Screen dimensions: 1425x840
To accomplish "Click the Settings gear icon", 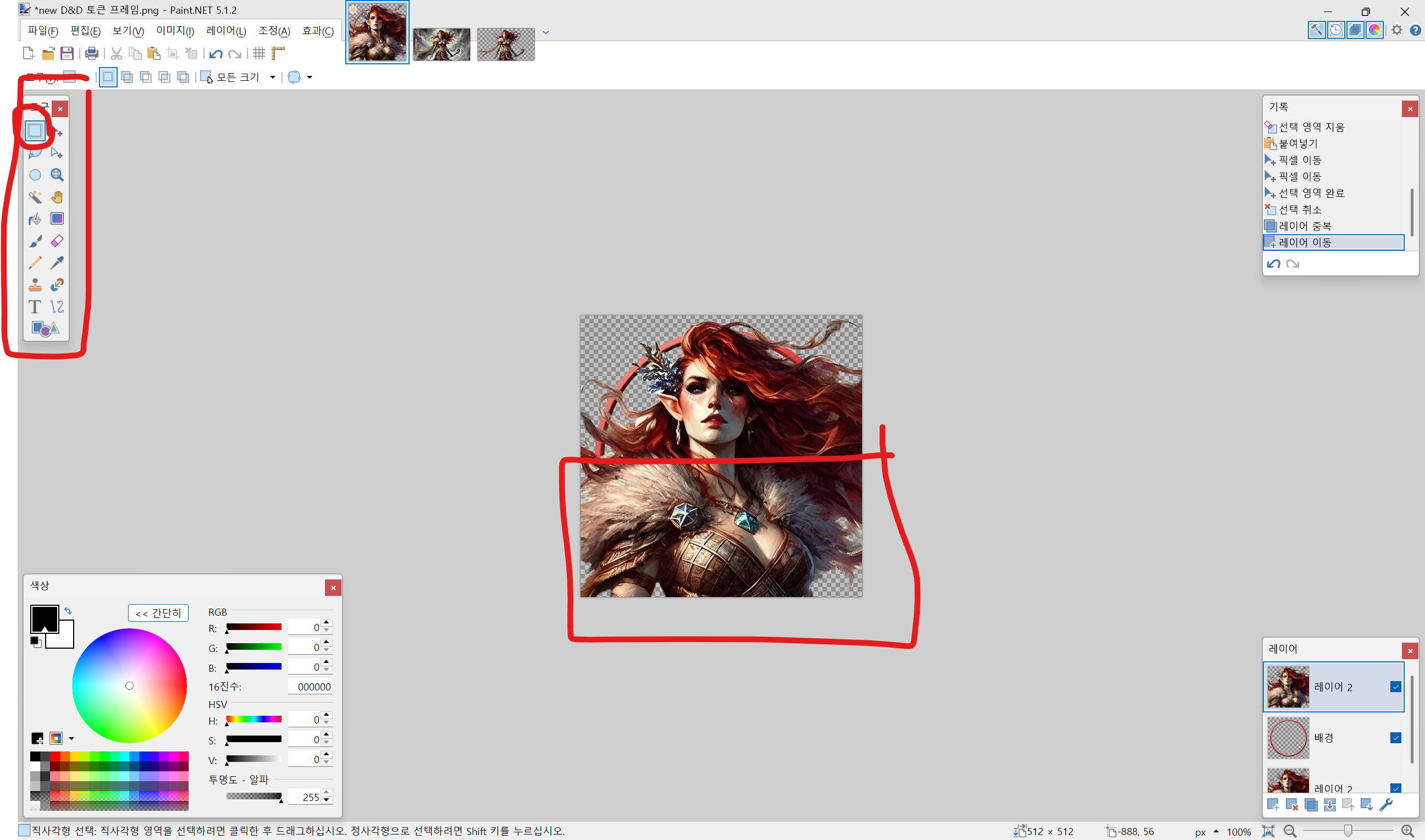I will click(x=1397, y=30).
